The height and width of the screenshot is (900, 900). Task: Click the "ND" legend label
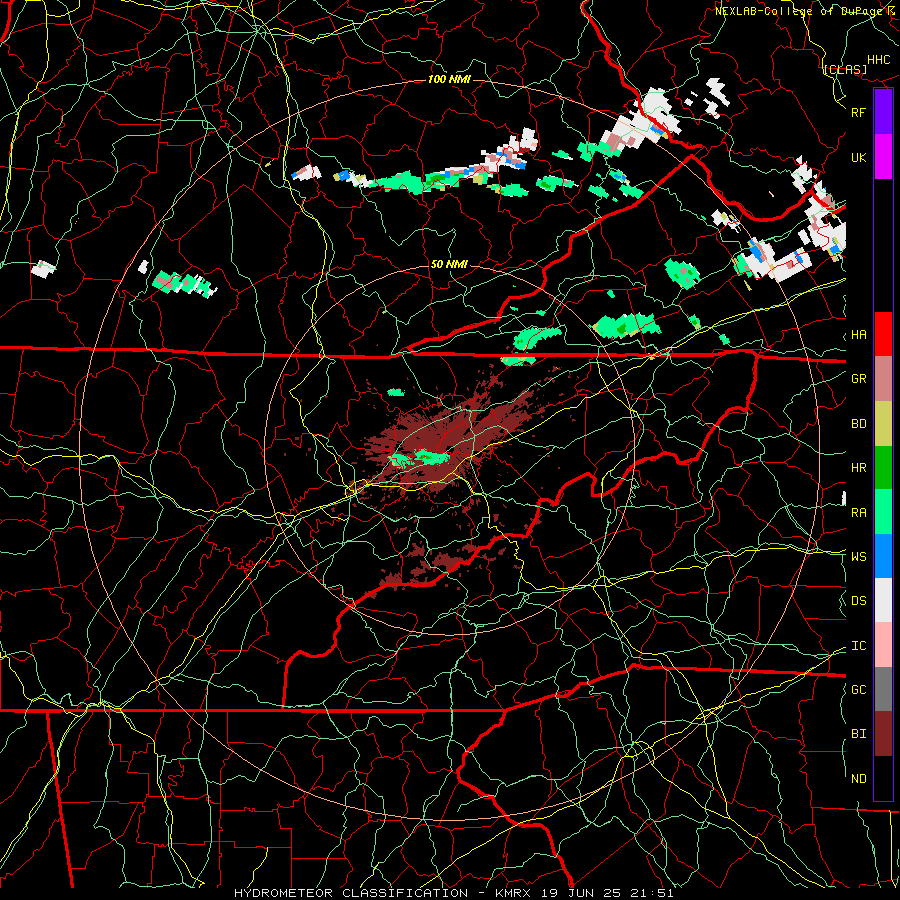pos(858,779)
